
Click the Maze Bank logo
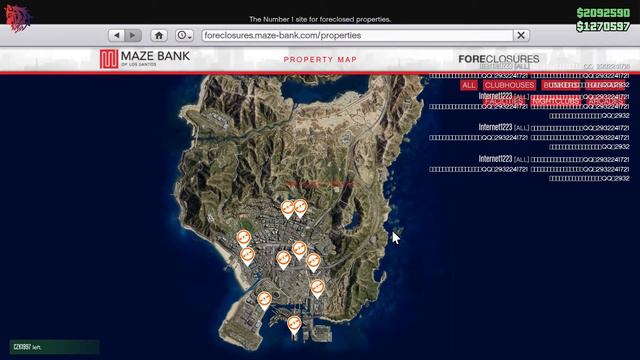pos(145,59)
